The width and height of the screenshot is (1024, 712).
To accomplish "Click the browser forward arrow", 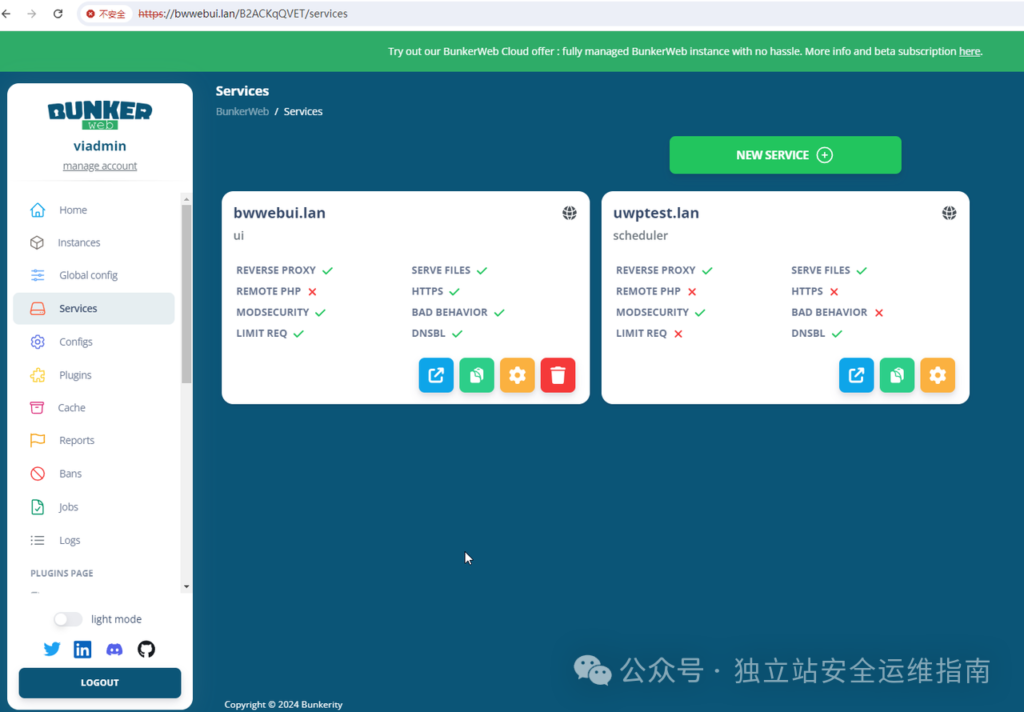I will (31, 14).
